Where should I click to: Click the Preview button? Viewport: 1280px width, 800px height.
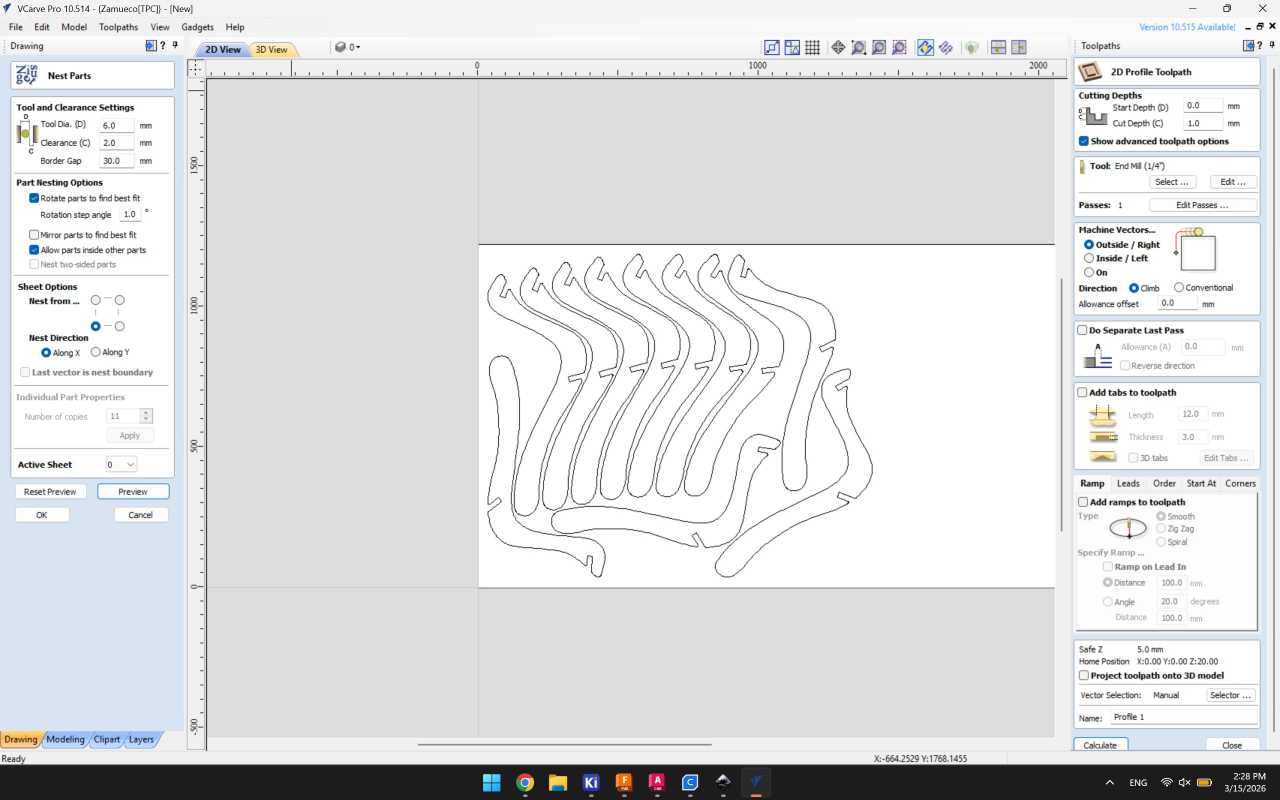tap(133, 491)
